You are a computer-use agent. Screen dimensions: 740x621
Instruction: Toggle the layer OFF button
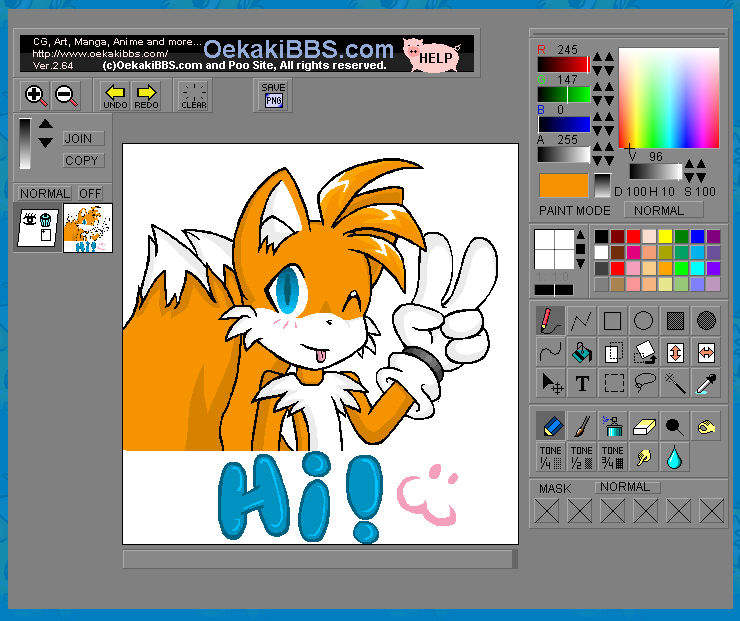click(x=90, y=193)
